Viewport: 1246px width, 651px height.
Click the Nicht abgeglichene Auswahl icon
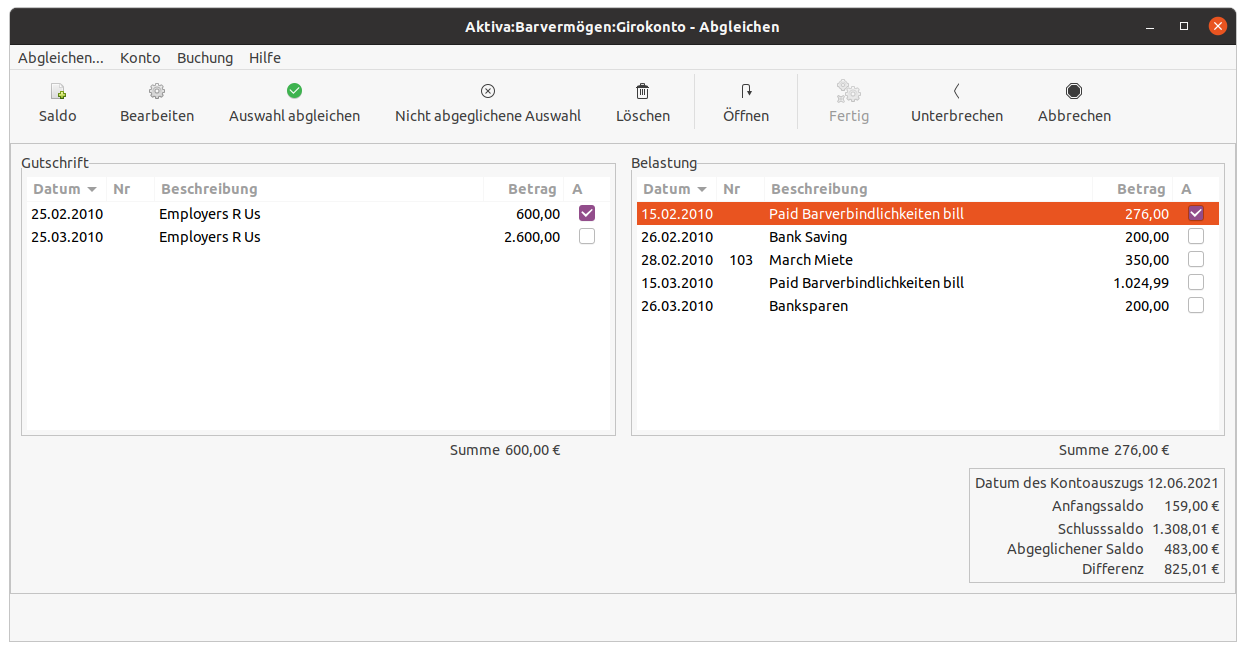pyautogui.click(x=488, y=92)
